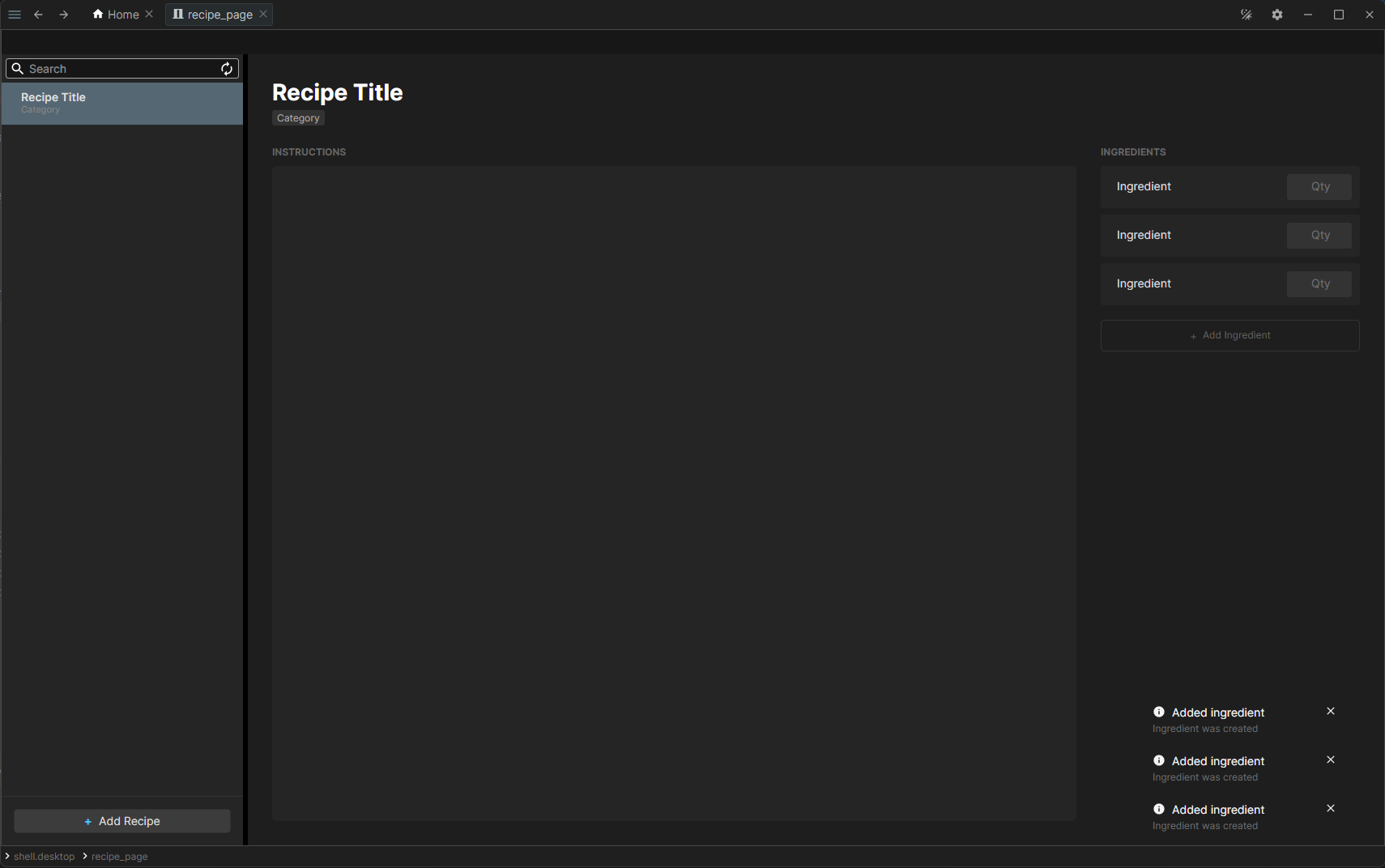Click the magic wand icon in title bar
Screen dimensions: 1385x868
pyautogui.click(x=1246, y=15)
